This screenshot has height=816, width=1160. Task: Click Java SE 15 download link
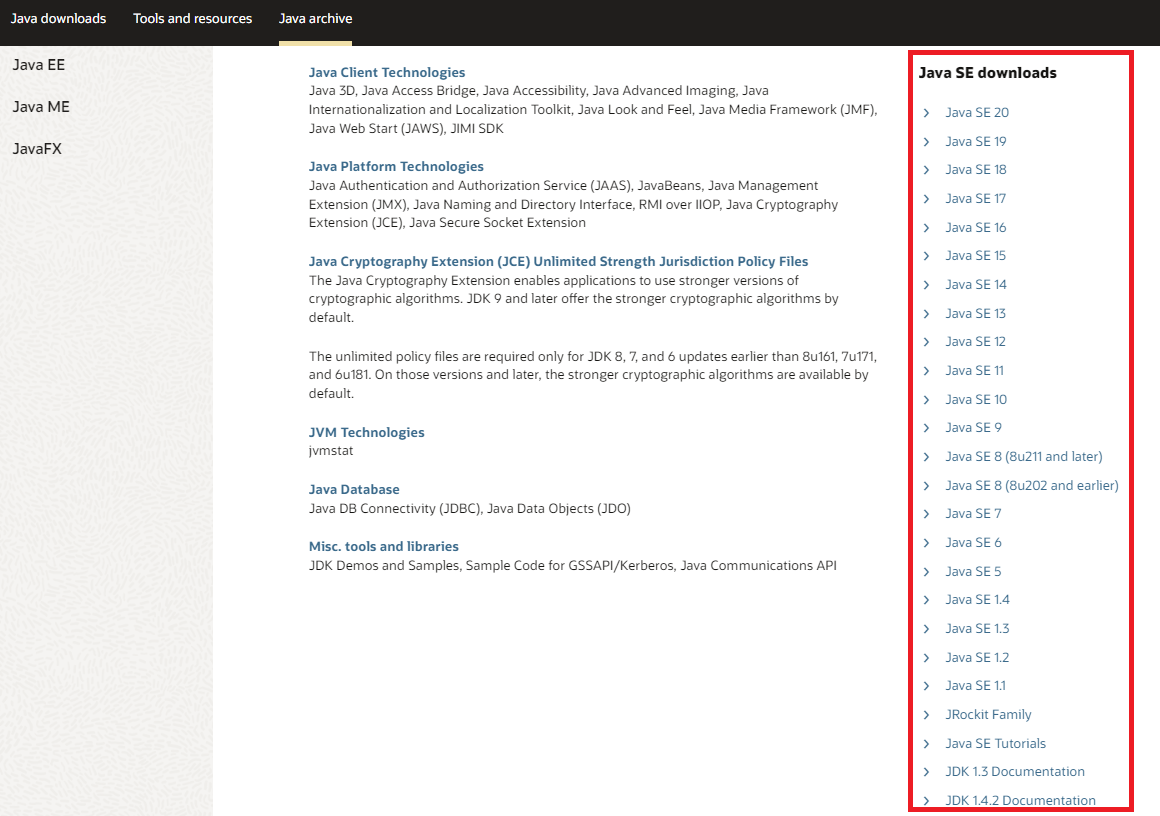point(976,255)
